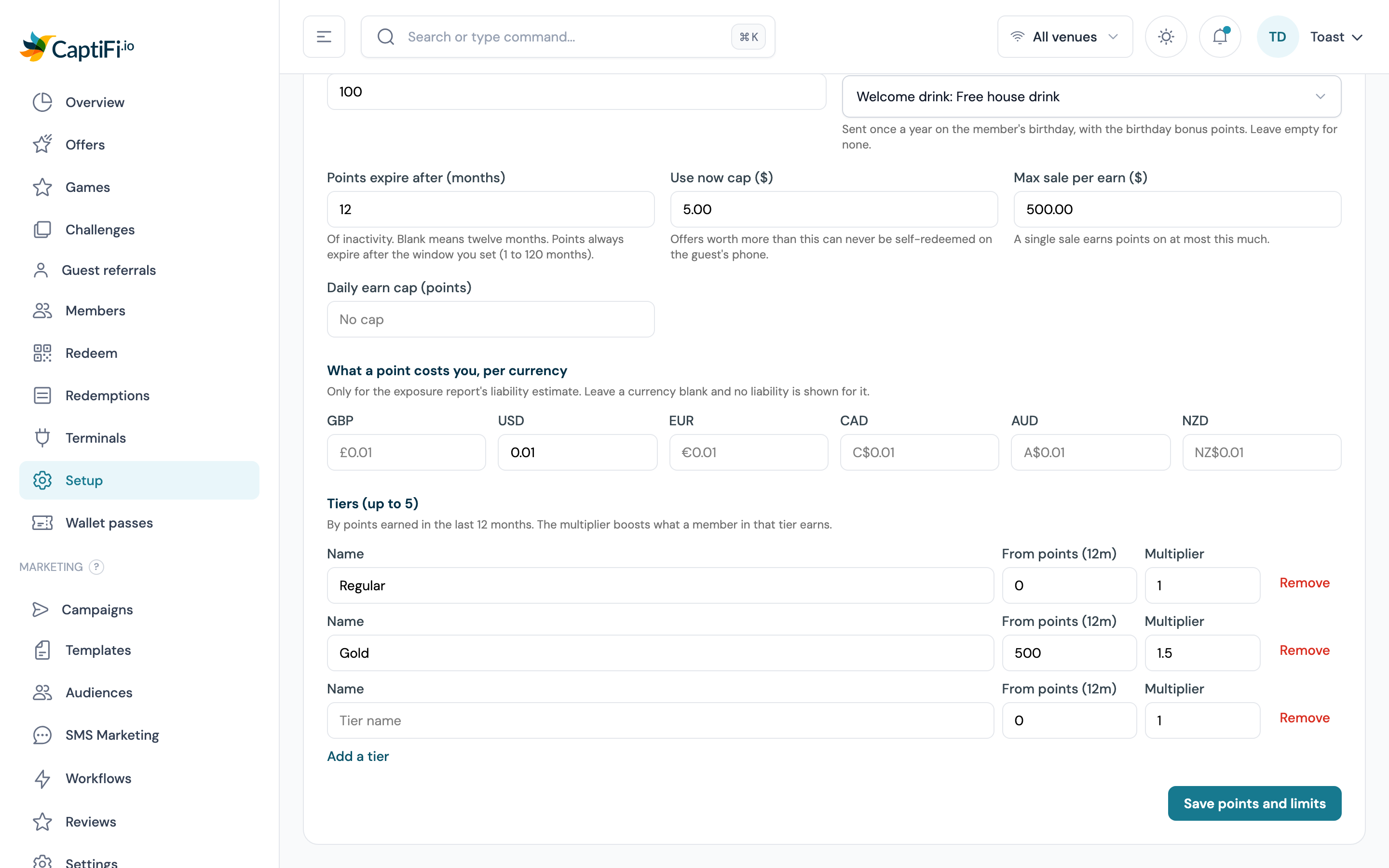Go to the Games page
The width and height of the screenshot is (1389, 868).
point(139,187)
